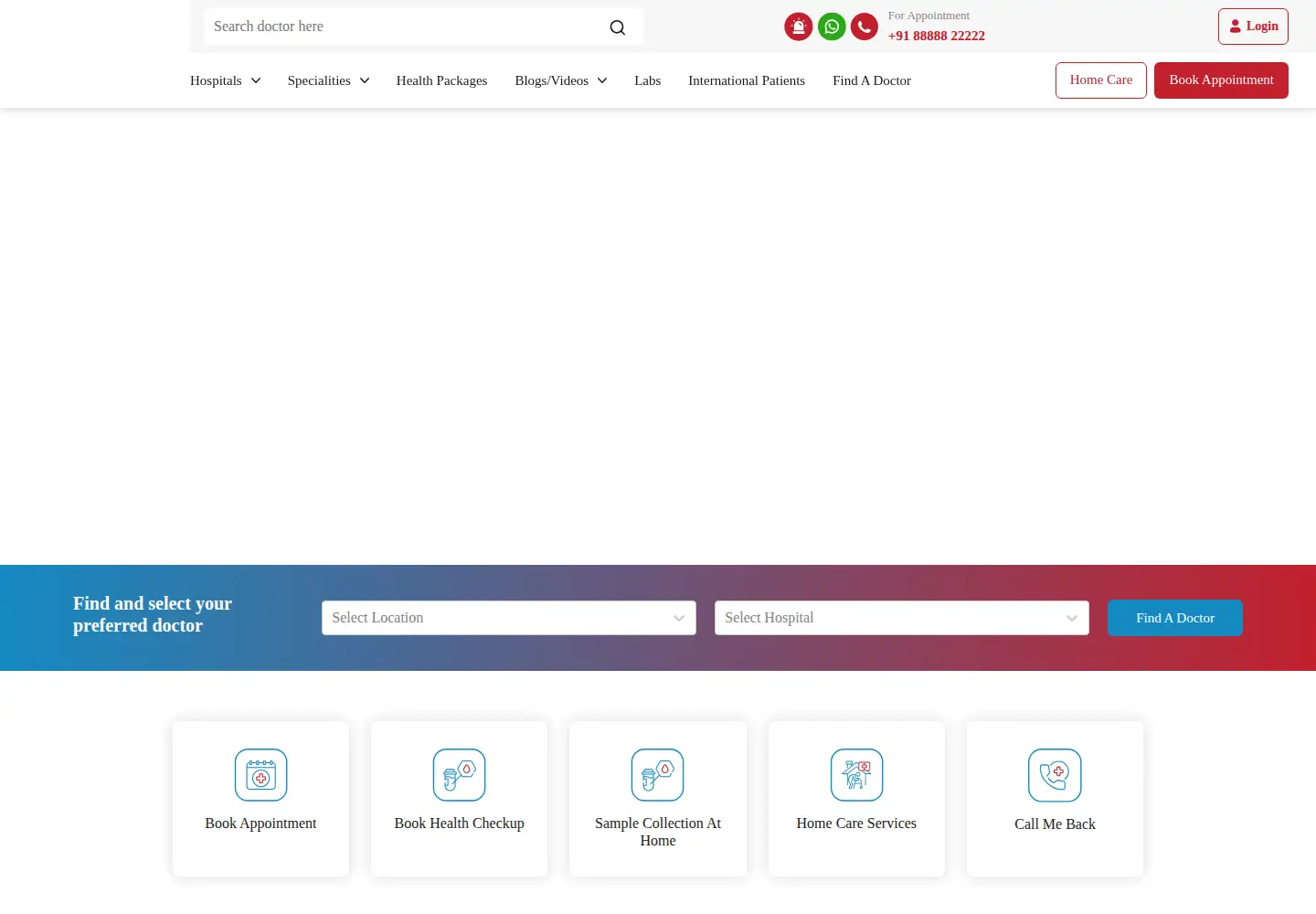
Task: Call the +91 88888 22222 number link
Action: point(937,36)
